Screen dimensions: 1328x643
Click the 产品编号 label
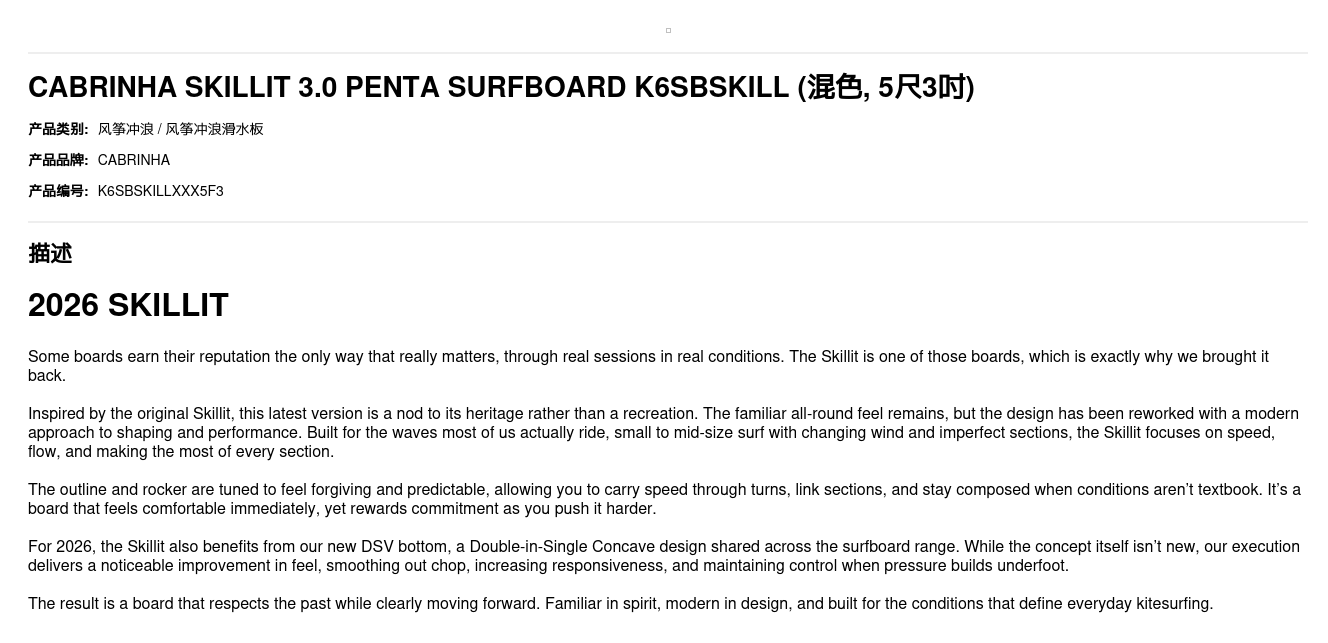(x=58, y=191)
